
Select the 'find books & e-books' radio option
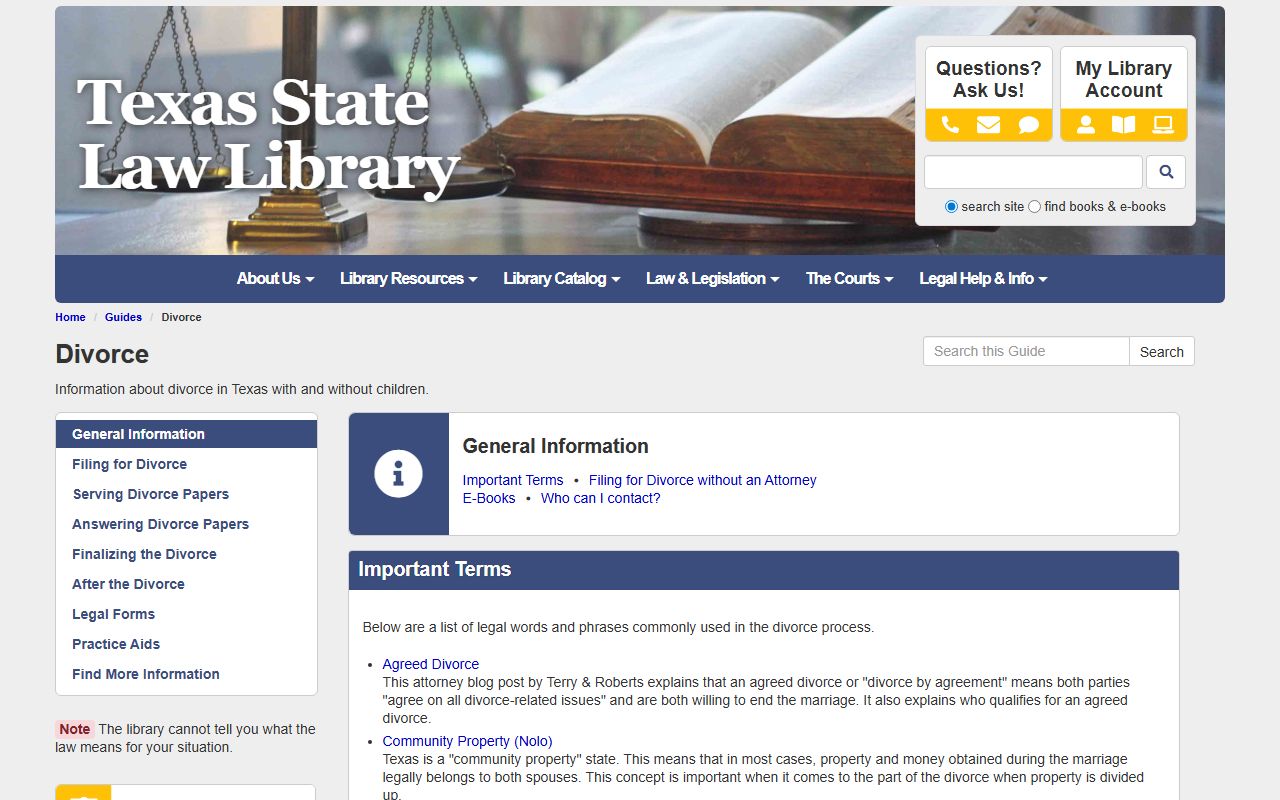pyautogui.click(x=1034, y=207)
